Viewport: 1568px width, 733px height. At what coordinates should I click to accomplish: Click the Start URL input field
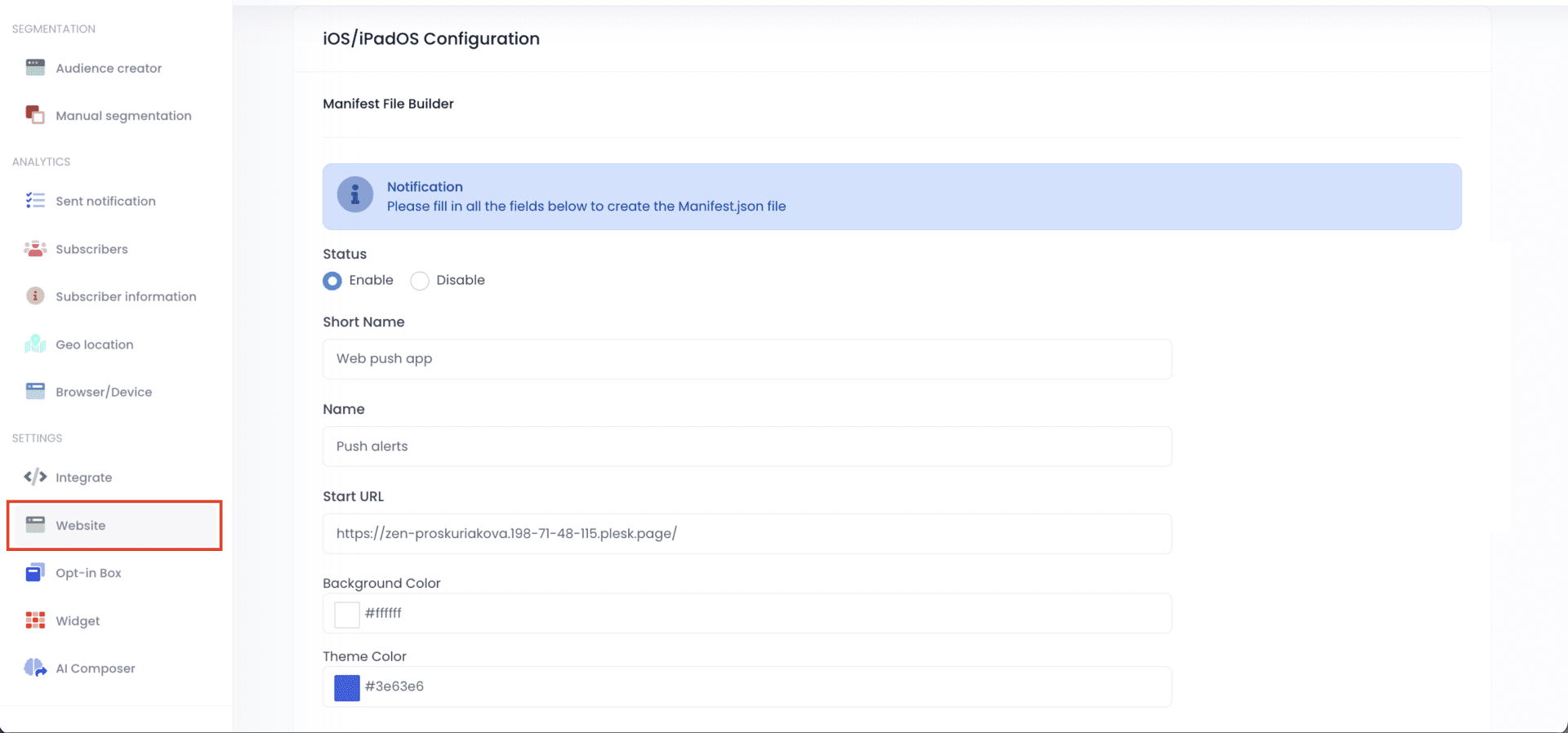pyautogui.click(x=747, y=534)
